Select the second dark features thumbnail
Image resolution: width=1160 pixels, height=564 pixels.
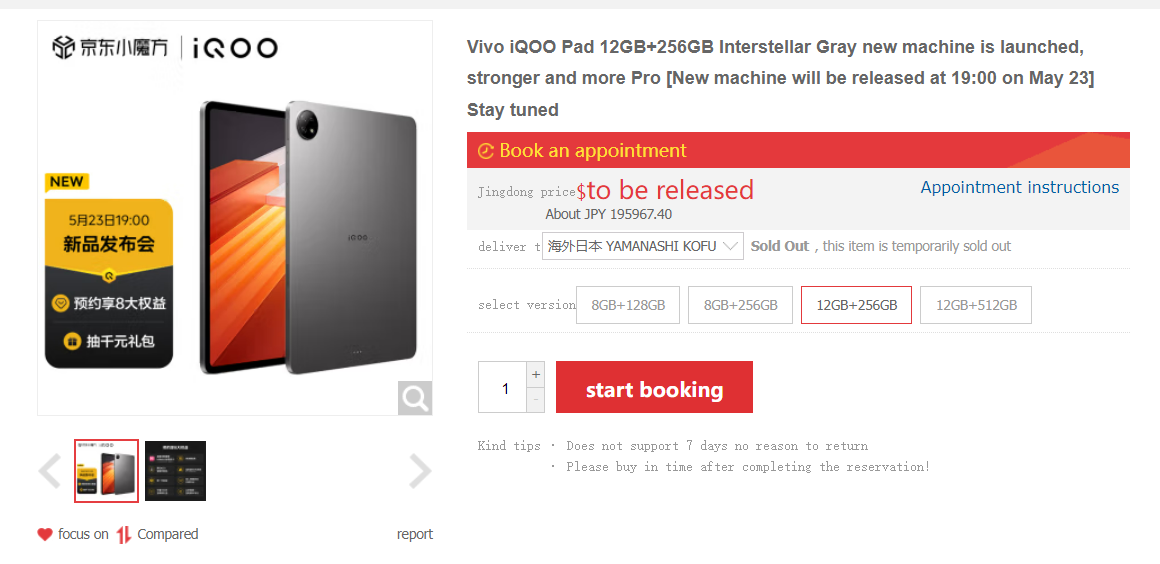[175, 470]
